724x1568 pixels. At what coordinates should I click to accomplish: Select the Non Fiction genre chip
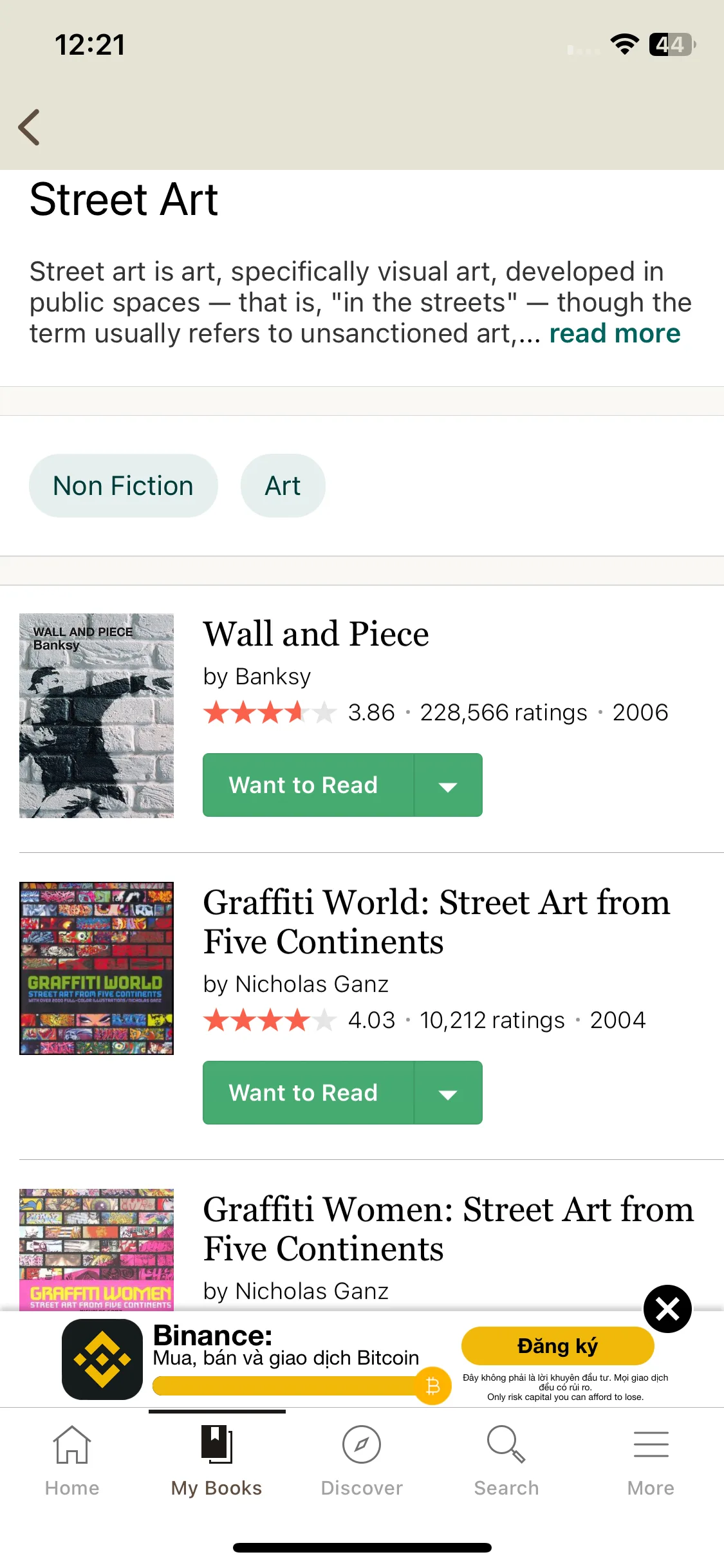click(124, 485)
